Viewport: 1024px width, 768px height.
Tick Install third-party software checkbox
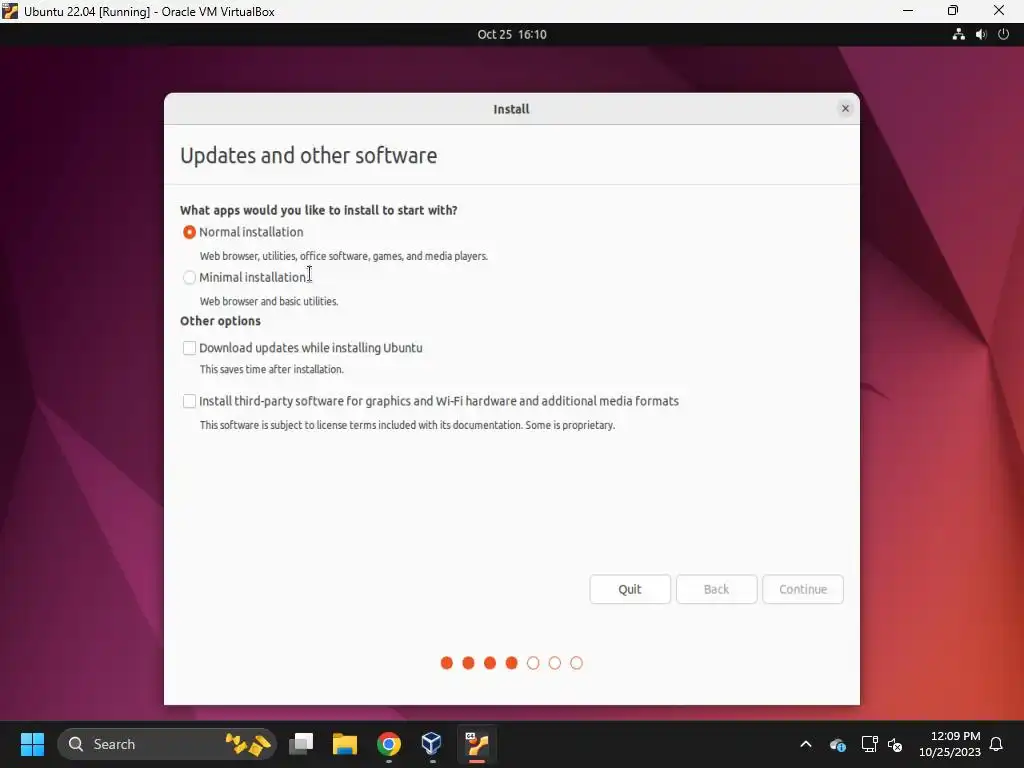tap(189, 401)
